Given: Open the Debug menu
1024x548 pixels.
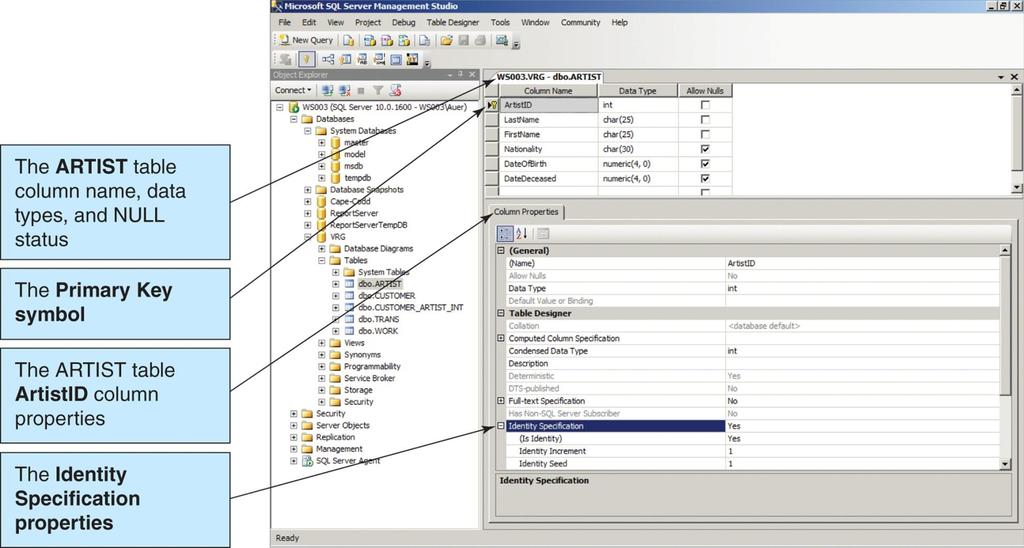Looking at the screenshot, I should [x=403, y=22].
